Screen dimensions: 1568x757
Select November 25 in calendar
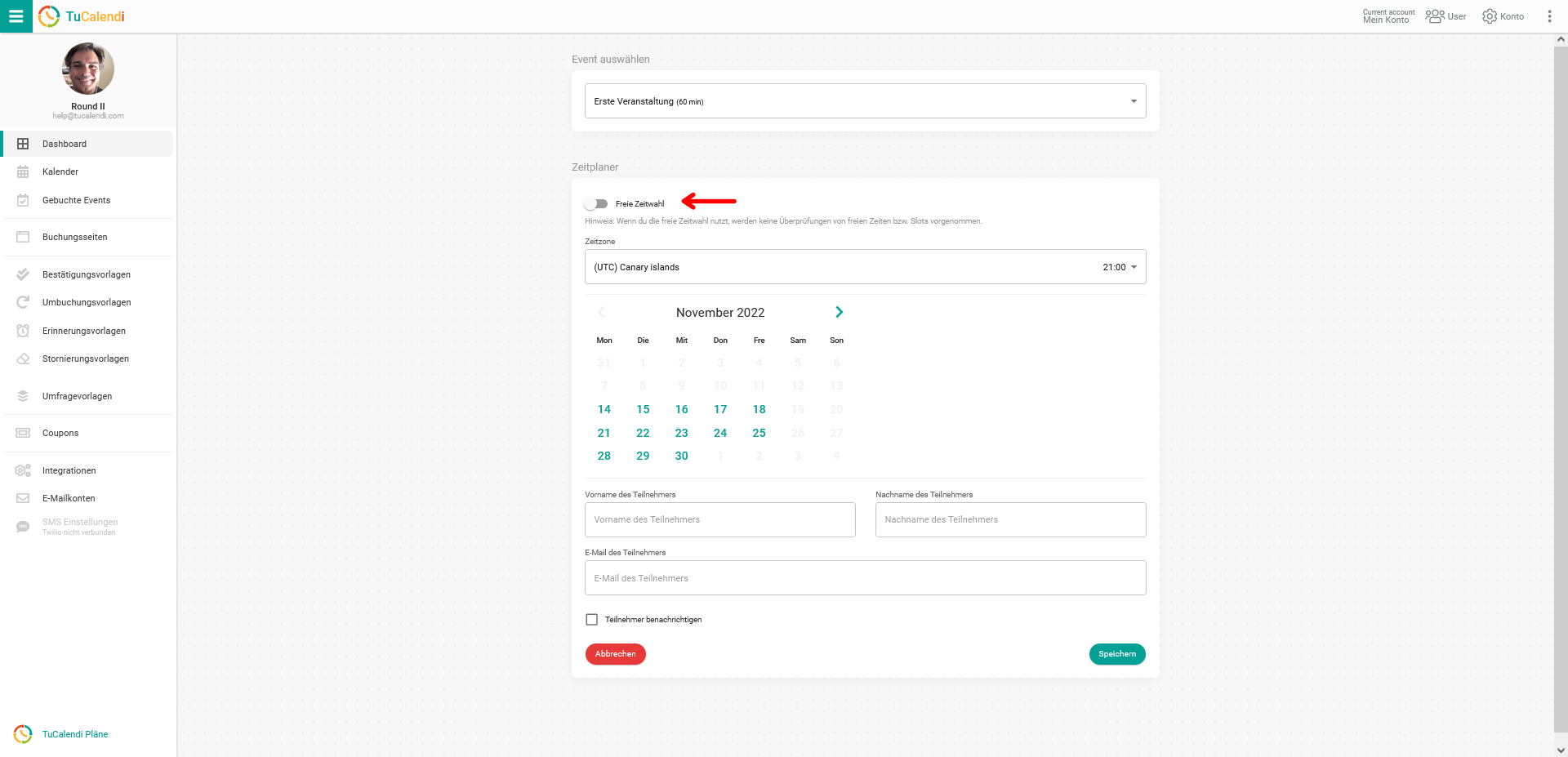pyautogui.click(x=759, y=433)
